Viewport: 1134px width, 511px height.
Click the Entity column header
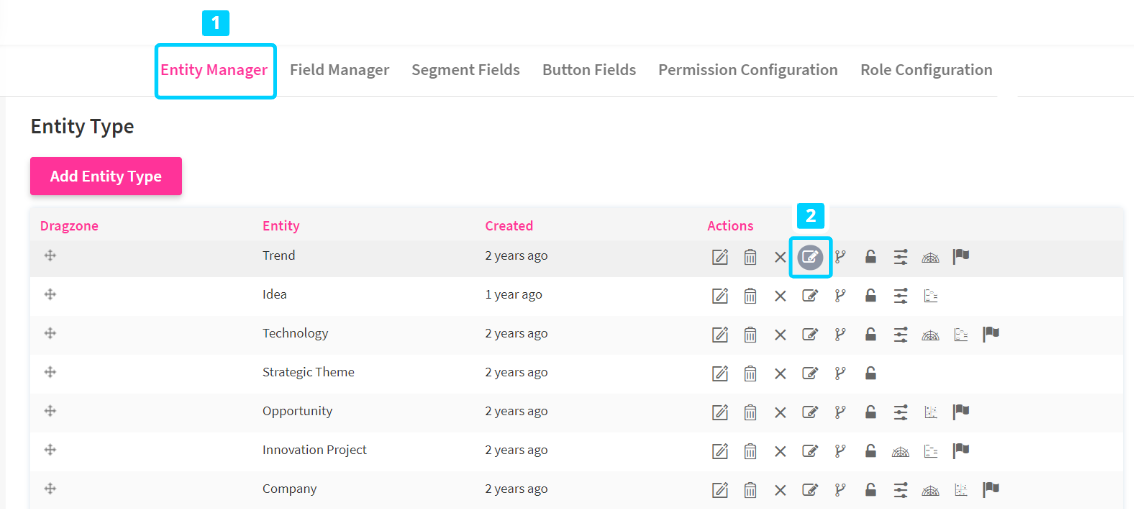pyautogui.click(x=281, y=226)
